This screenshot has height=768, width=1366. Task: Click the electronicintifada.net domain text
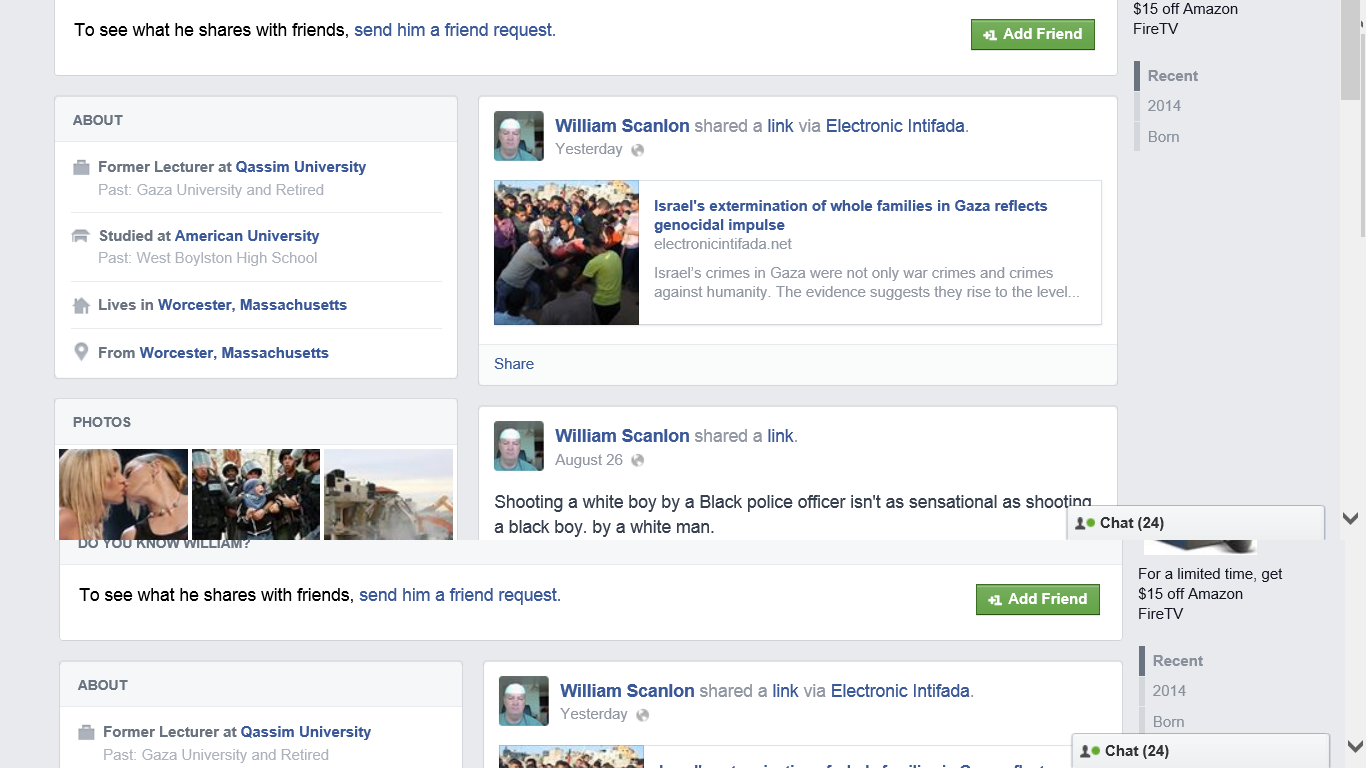point(723,244)
